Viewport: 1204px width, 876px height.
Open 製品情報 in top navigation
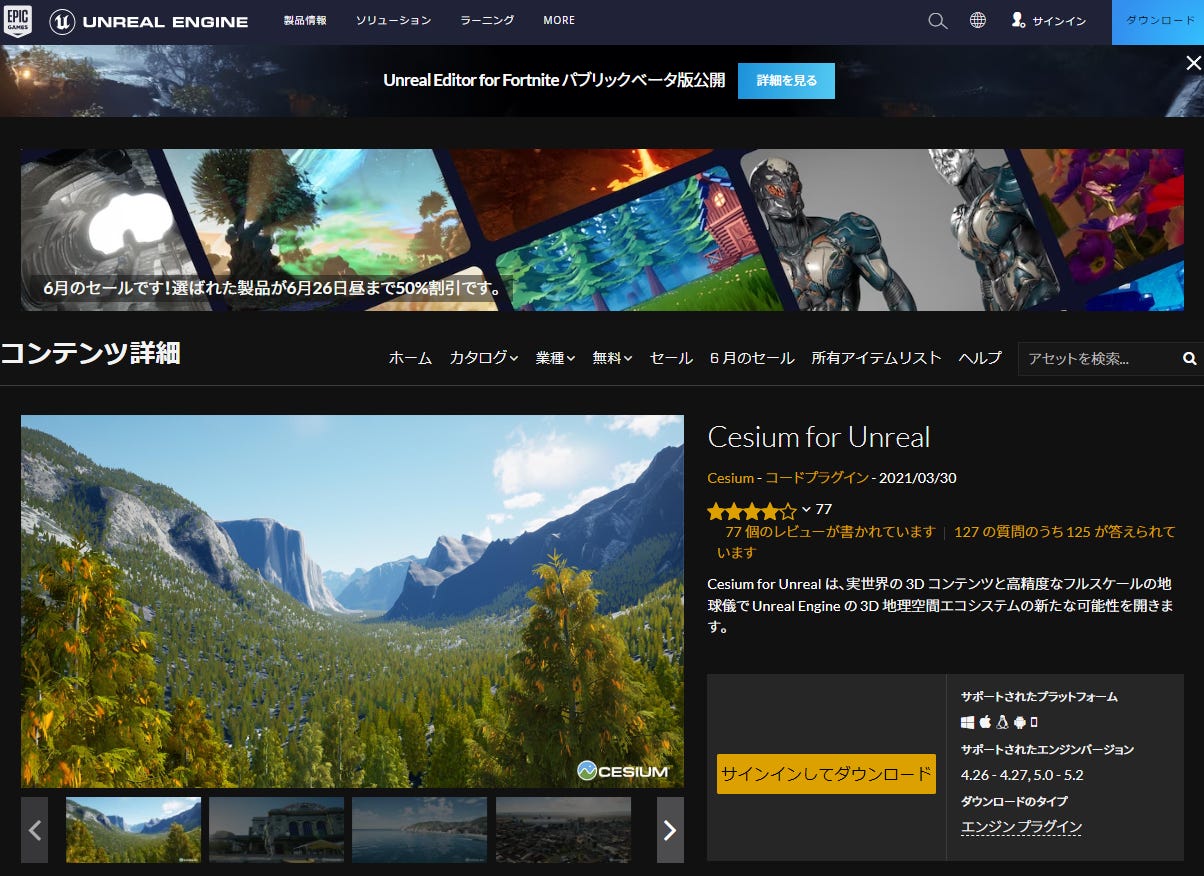(x=305, y=20)
